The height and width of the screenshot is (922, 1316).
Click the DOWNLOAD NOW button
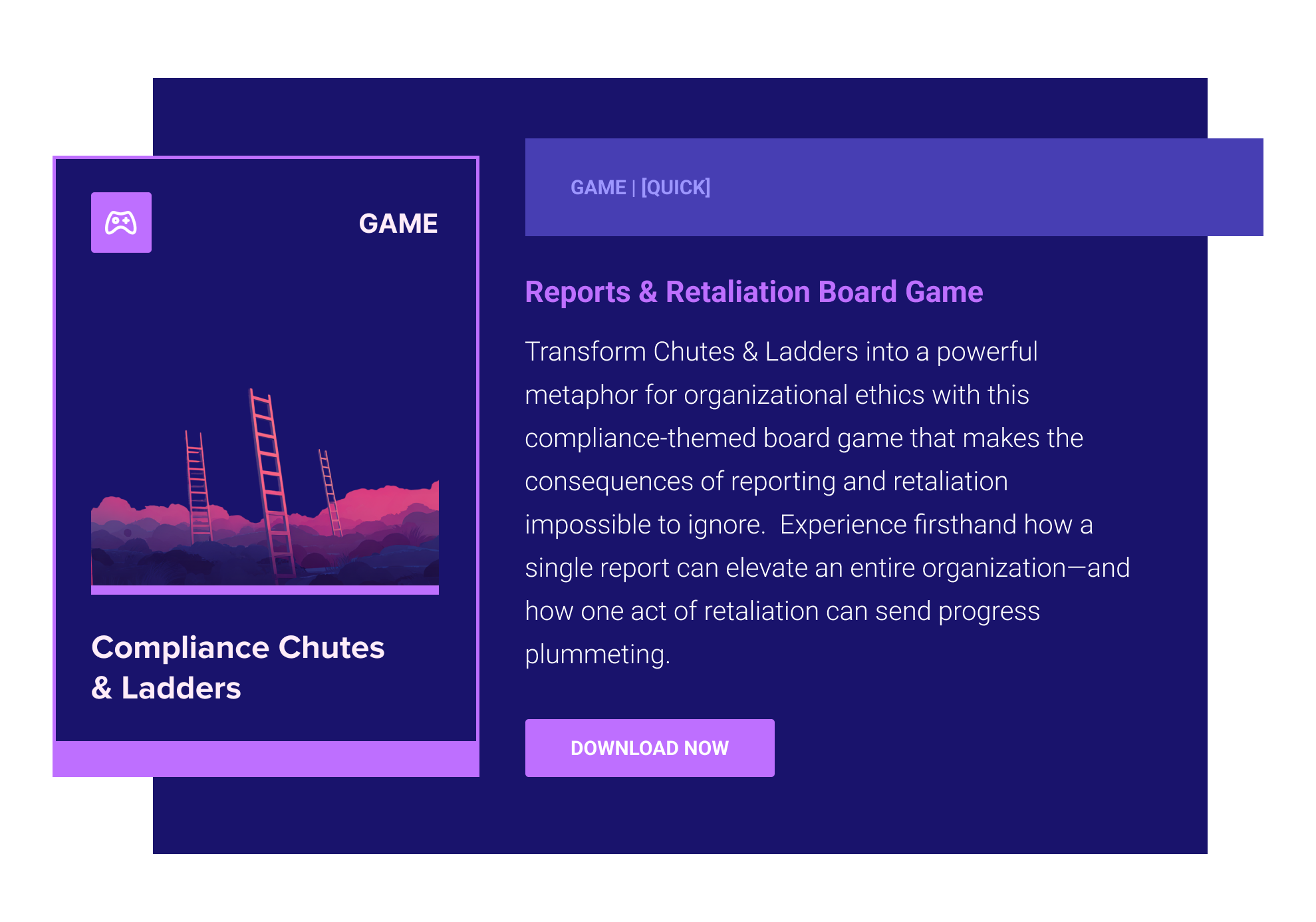(x=649, y=748)
